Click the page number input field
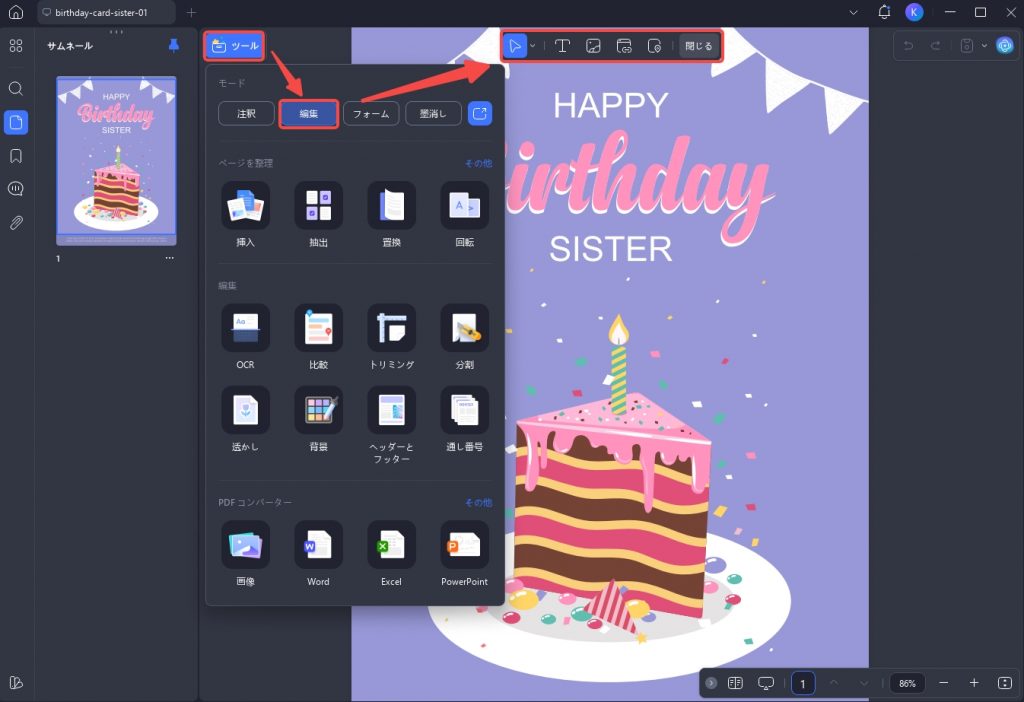The width and height of the screenshot is (1024, 702). point(803,683)
